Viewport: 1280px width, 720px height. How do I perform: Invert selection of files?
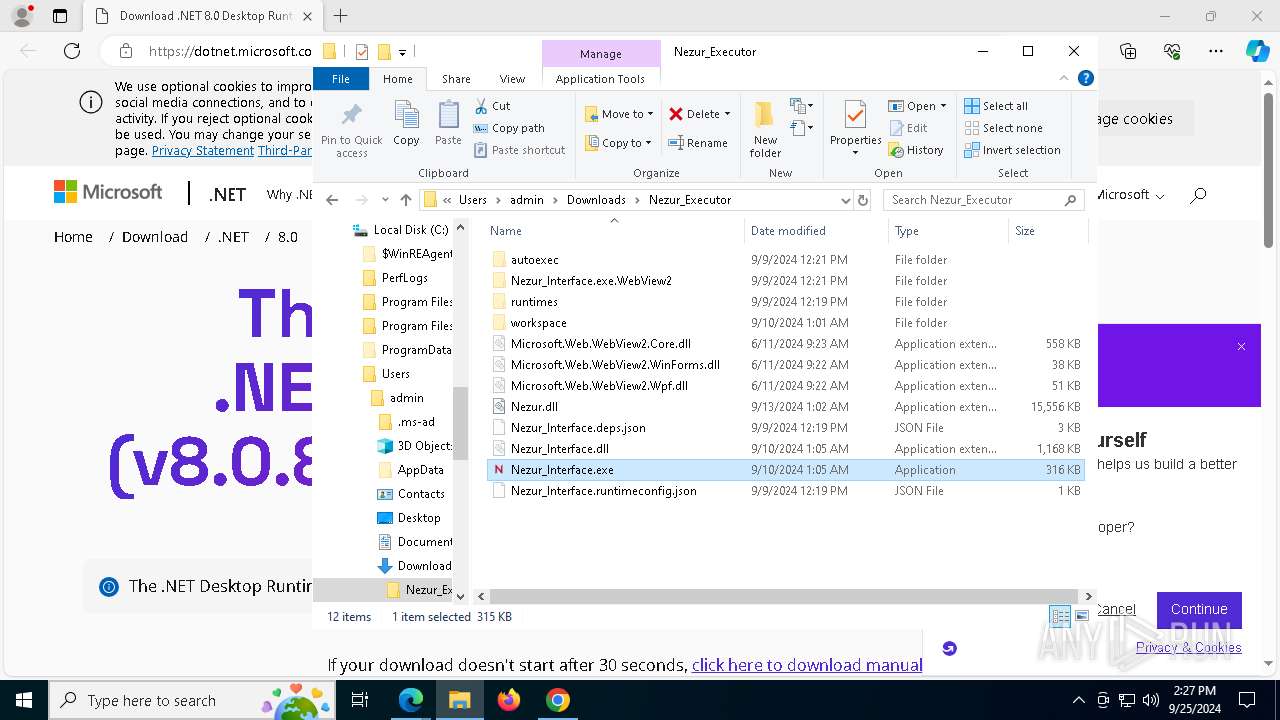1012,150
